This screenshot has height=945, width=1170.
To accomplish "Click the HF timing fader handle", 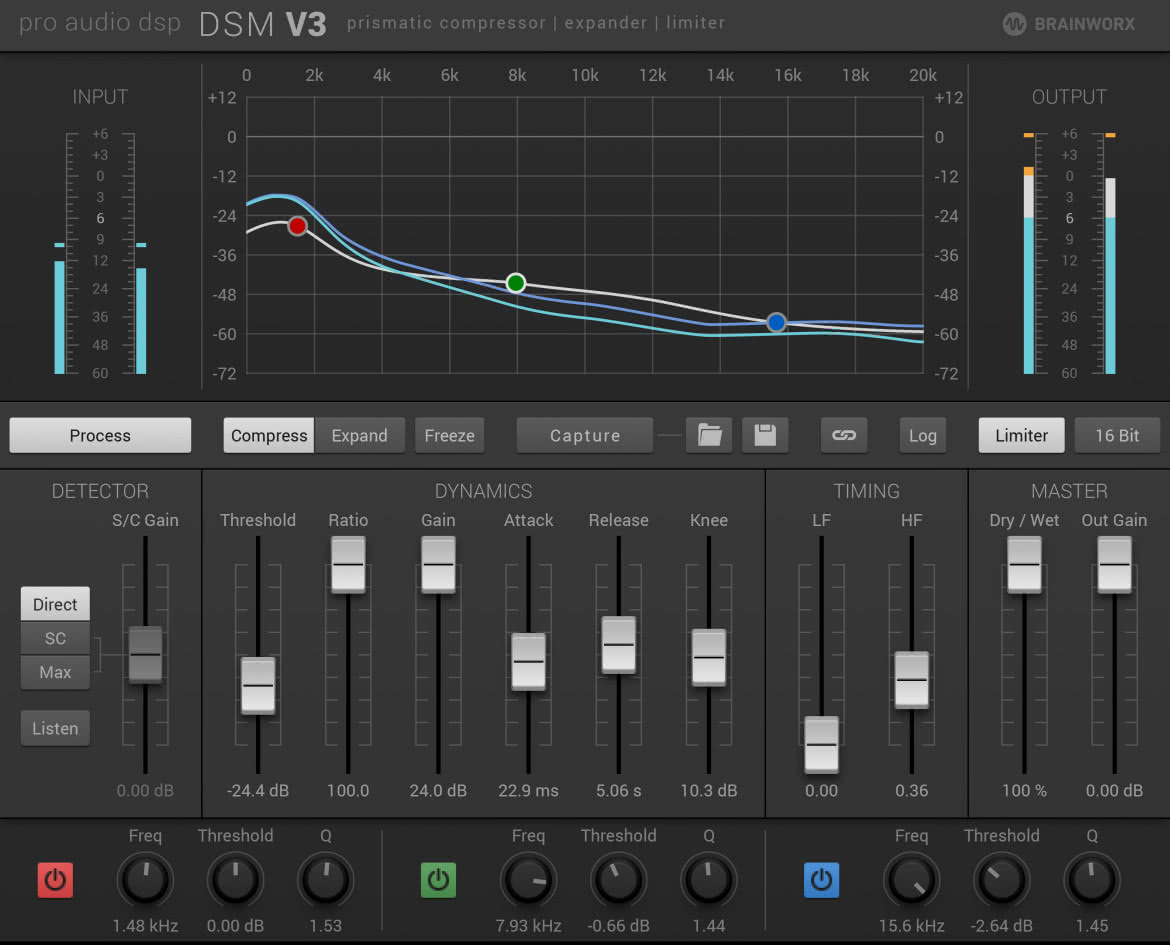I will coord(912,680).
